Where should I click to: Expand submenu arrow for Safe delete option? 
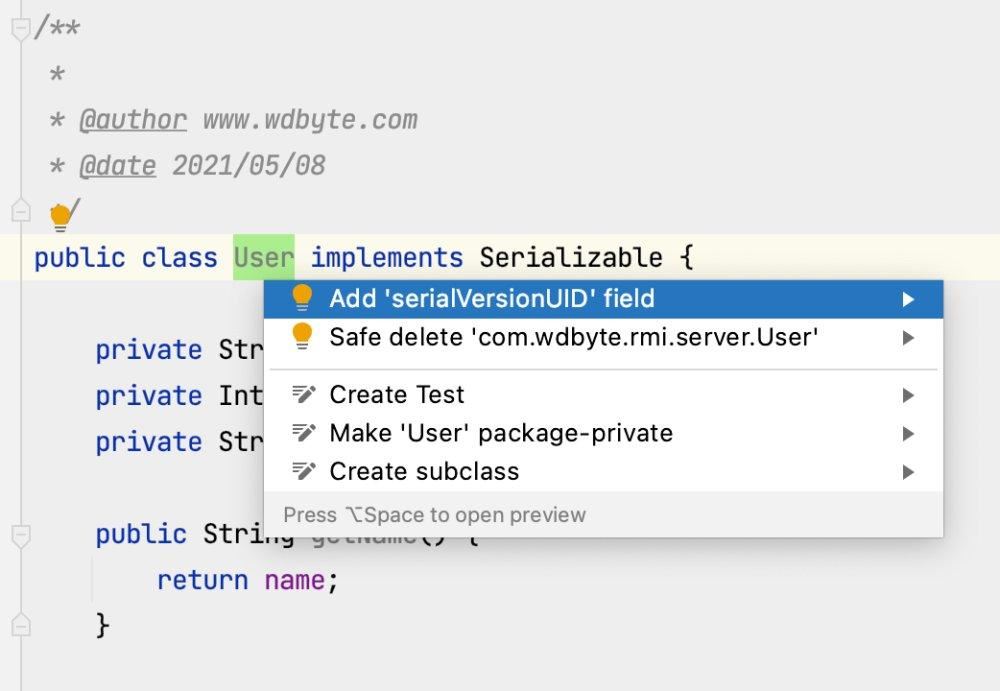(908, 338)
